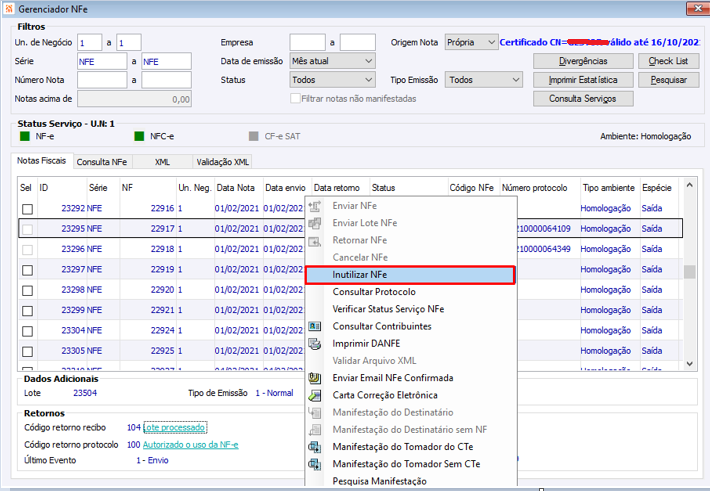The width and height of the screenshot is (710, 491).
Task: Select the checkbox for note 23299
Action: [28, 310]
